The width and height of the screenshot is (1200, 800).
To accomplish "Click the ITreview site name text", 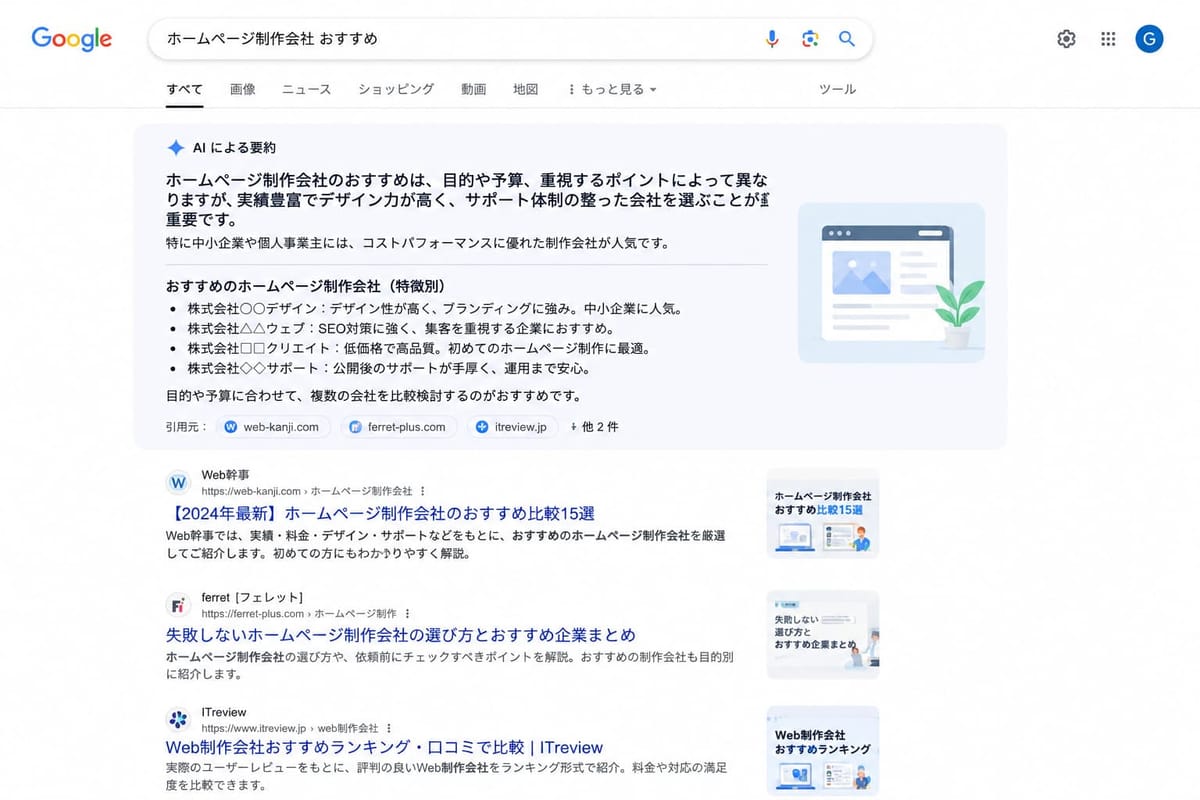I will pyautogui.click(x=224, y=713).
